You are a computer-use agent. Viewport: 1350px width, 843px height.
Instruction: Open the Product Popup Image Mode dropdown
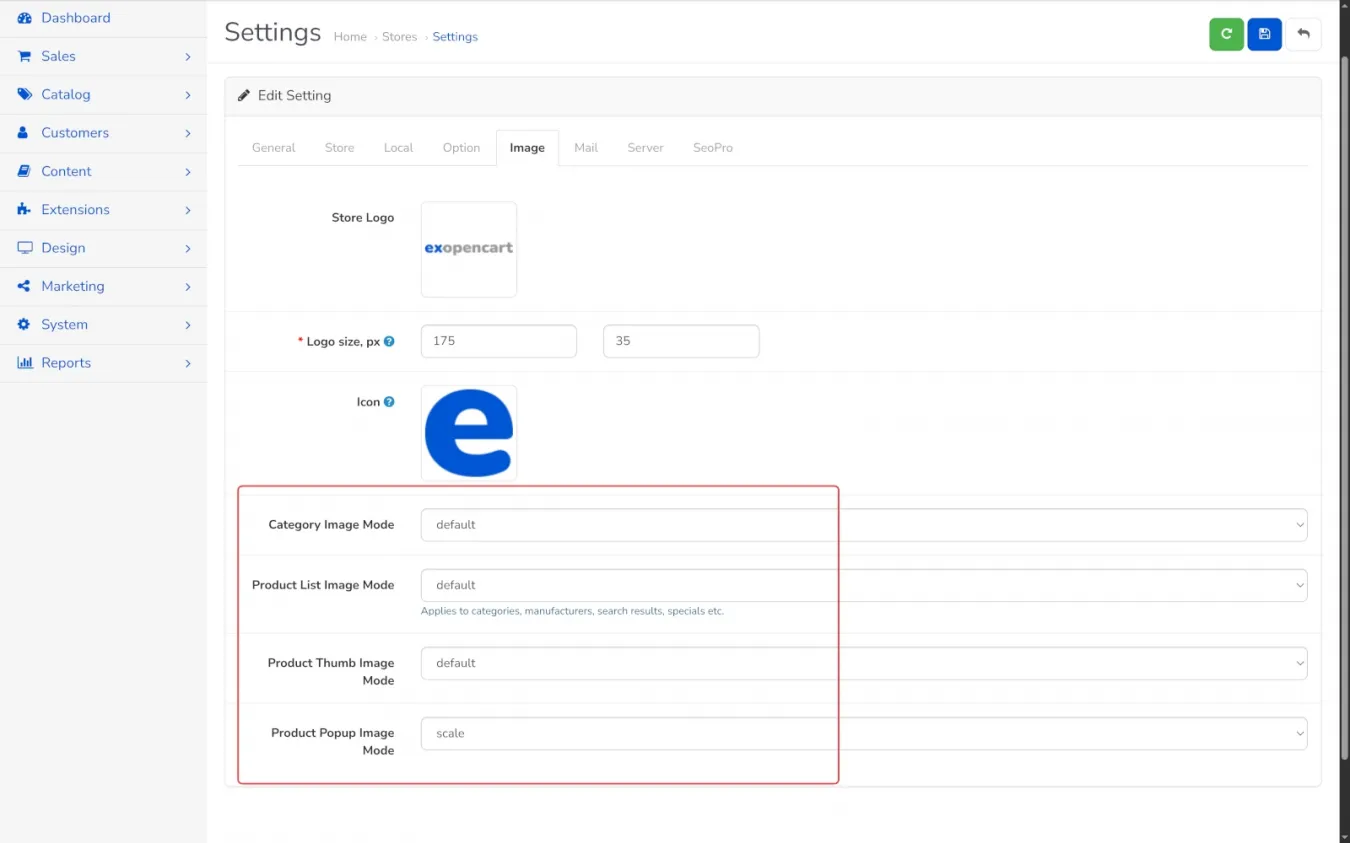click(863, 733)
